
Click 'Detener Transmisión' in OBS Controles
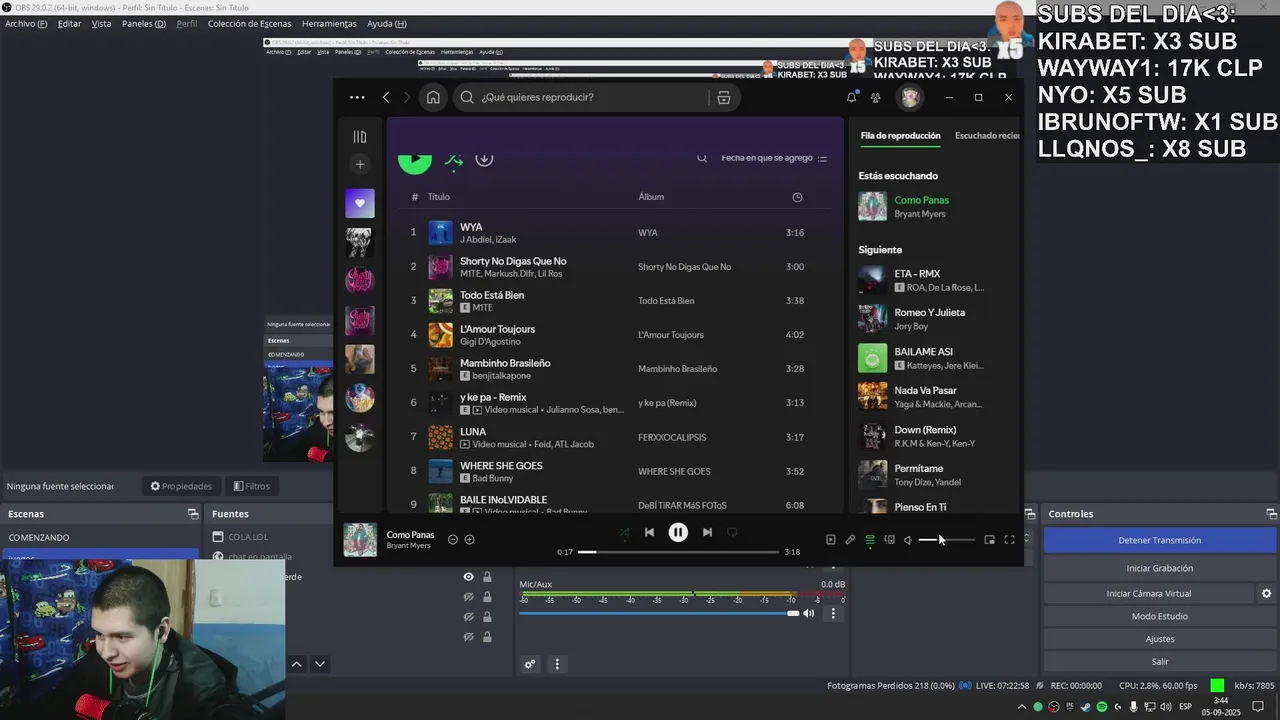click(1159, 540)
